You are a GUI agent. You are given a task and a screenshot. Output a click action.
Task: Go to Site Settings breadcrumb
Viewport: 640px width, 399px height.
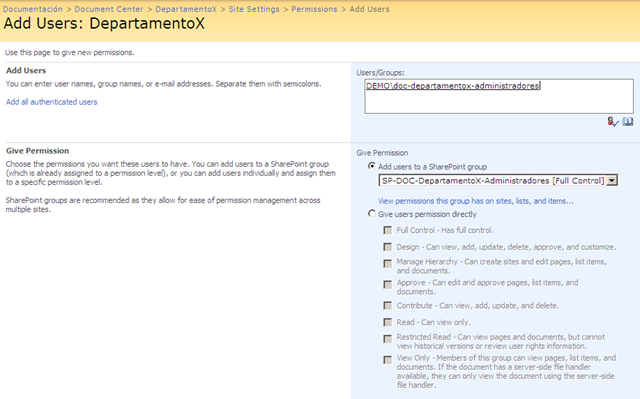point(254,9)
